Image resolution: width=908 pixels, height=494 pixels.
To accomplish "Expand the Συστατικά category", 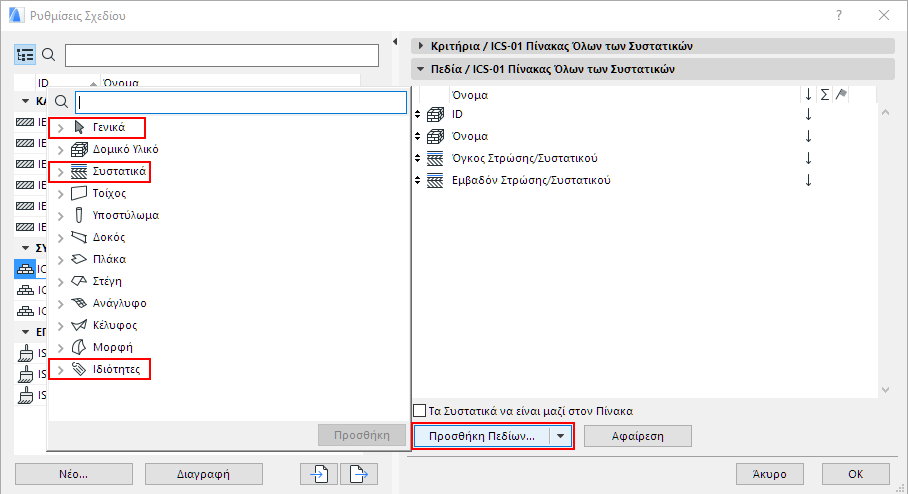I will click(x=61, y=172).
